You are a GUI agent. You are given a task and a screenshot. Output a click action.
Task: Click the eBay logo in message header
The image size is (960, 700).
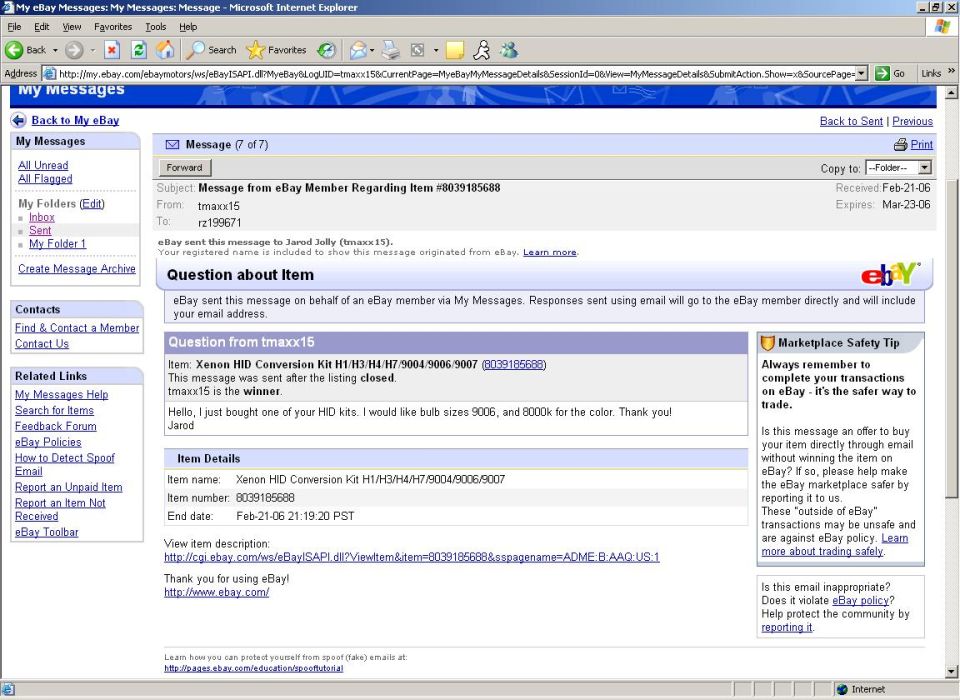click(890, 274)
